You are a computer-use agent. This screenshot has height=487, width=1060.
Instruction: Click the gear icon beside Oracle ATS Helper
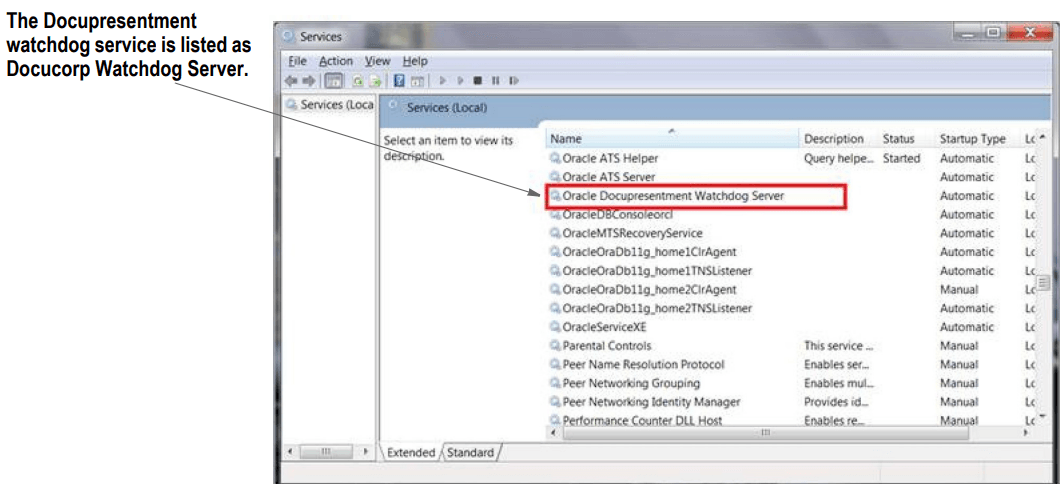tap(556, 158)
